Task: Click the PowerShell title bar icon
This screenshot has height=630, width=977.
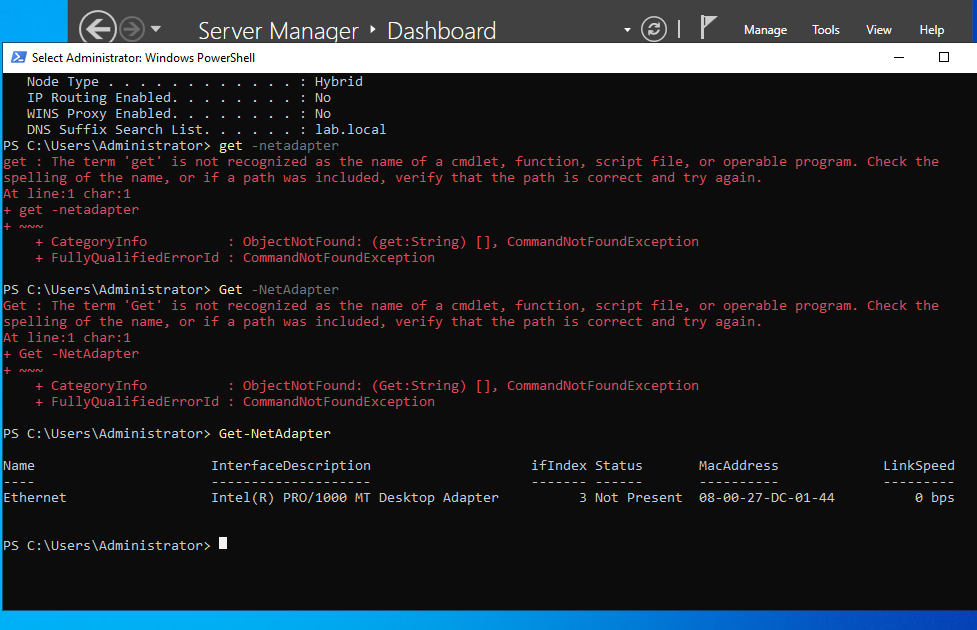Action: coord(19,57)
